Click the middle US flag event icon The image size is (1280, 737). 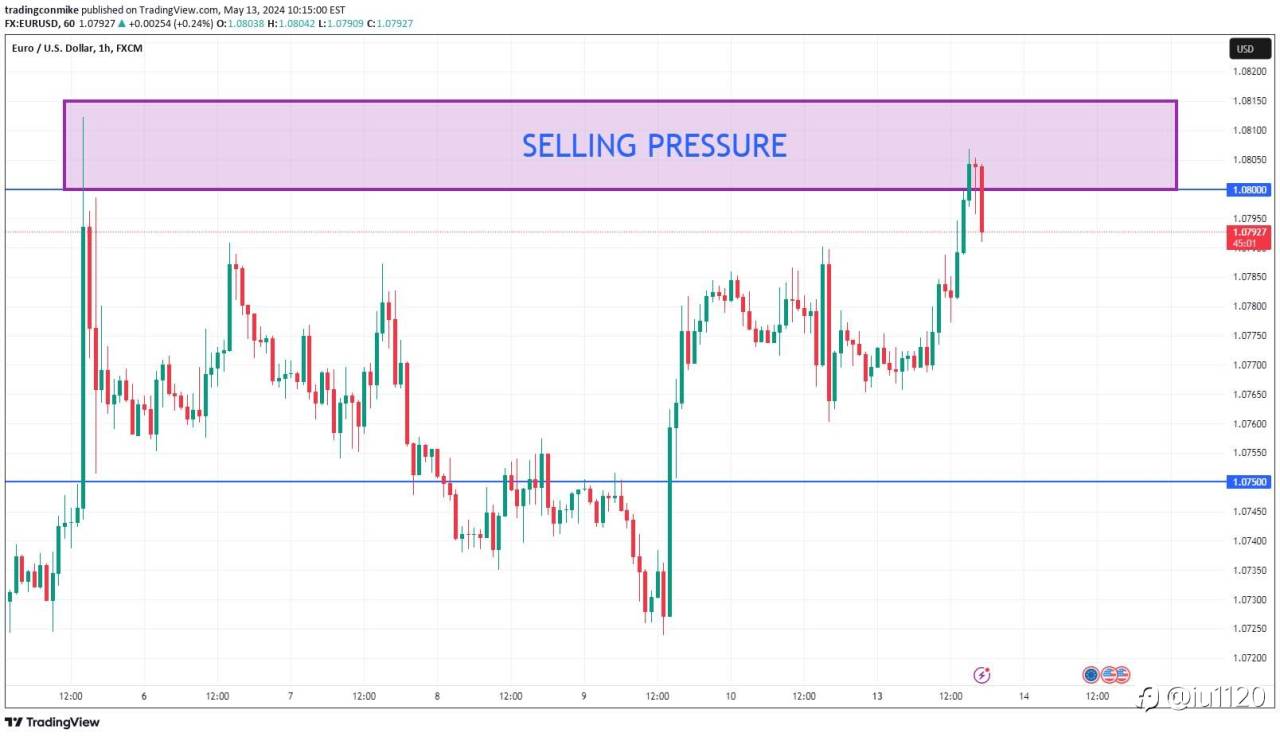(x=1108, y=675)
